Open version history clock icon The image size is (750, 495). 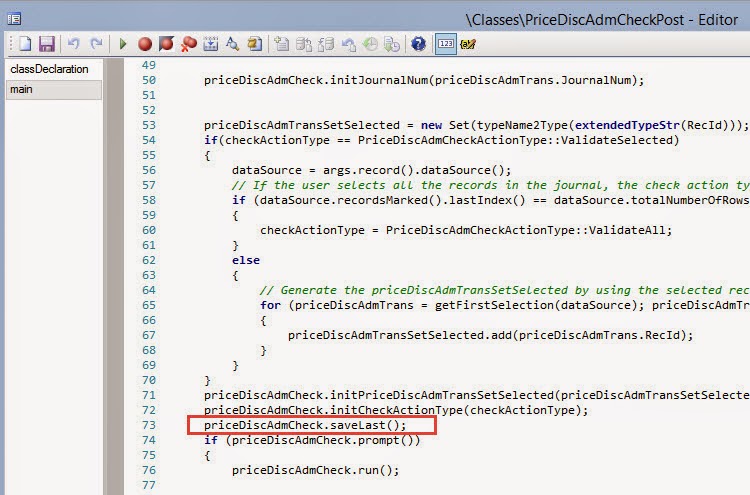[x=370, y=44]
